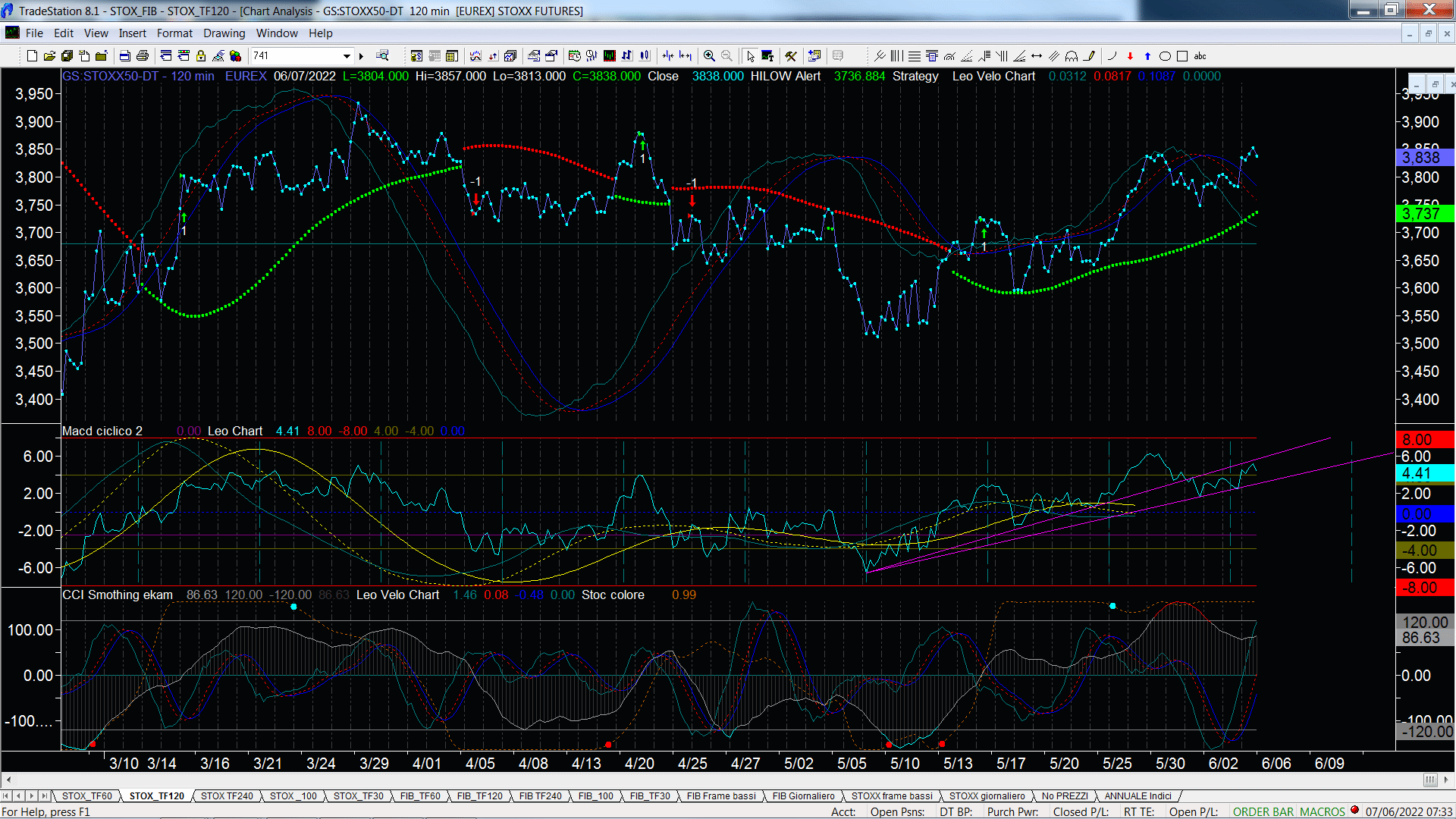Click the Zoom in magnifier icon
Image resolution: width=1456 pixels, height=819 pixels.
tap(709, 56)
